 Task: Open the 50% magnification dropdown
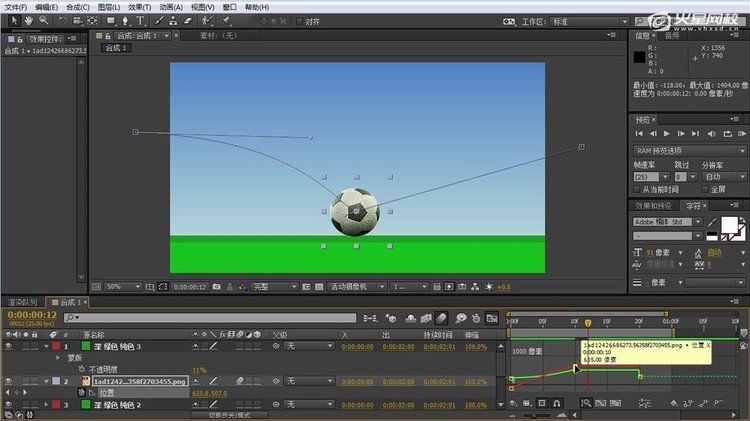pyautogui.click(x=122, y=287)
